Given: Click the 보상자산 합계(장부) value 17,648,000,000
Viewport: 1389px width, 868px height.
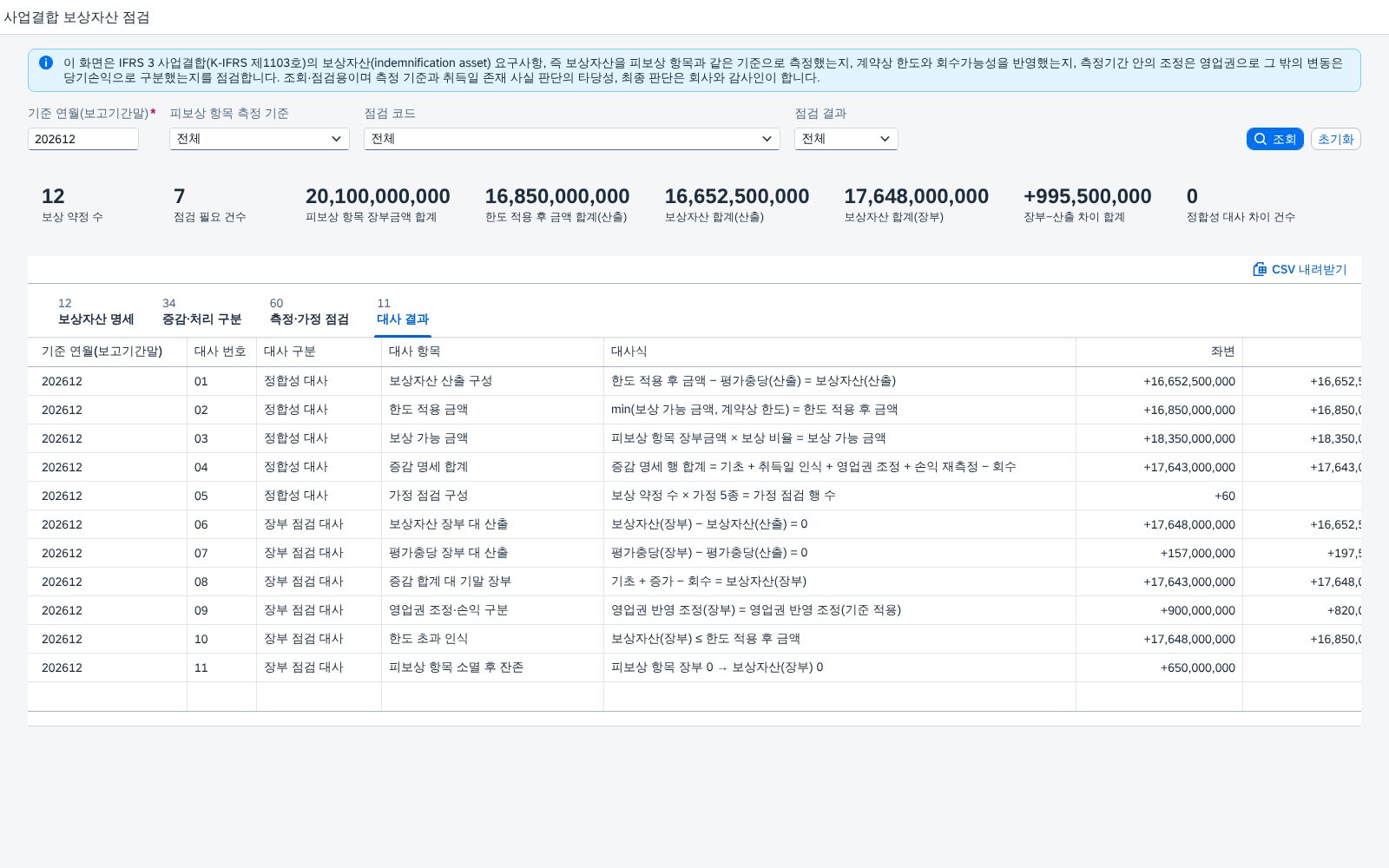Looking at the screenshot, I should tap(916, 196).
